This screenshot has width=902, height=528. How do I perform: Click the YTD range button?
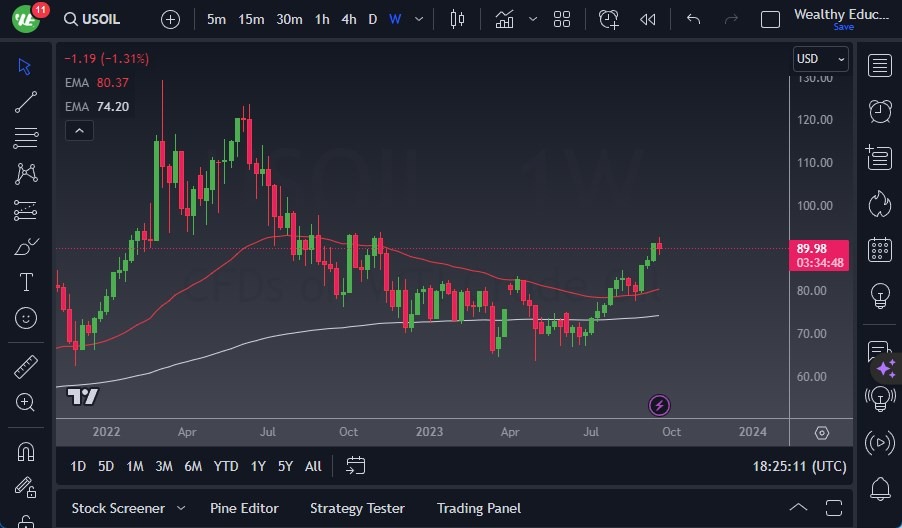coord(226,466)
